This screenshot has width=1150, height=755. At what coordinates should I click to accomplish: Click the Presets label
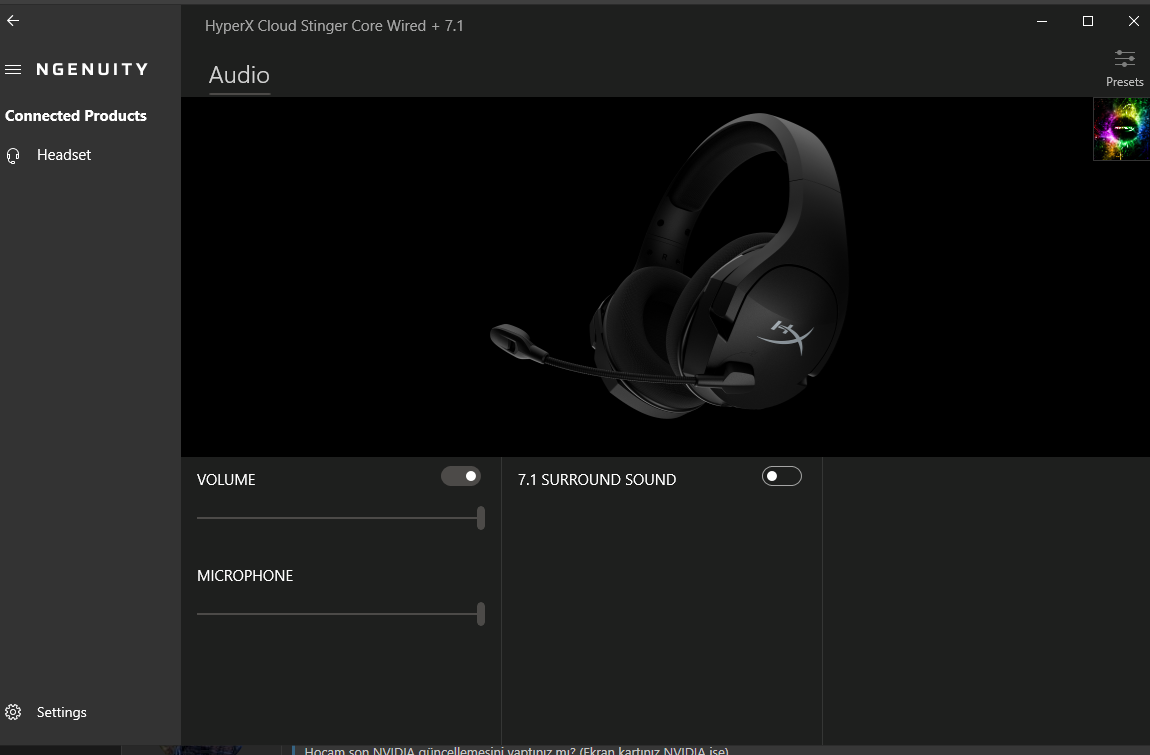1124,81
